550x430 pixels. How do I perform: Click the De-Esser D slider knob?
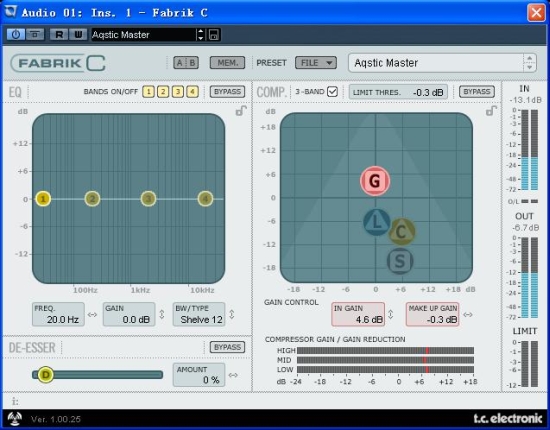click(46, 375)
